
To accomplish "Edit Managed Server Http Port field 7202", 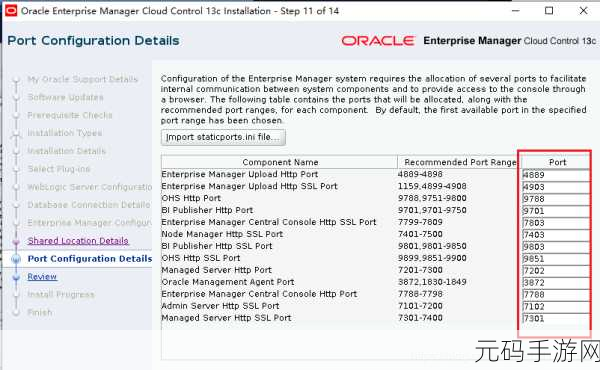I will [556, 271].
